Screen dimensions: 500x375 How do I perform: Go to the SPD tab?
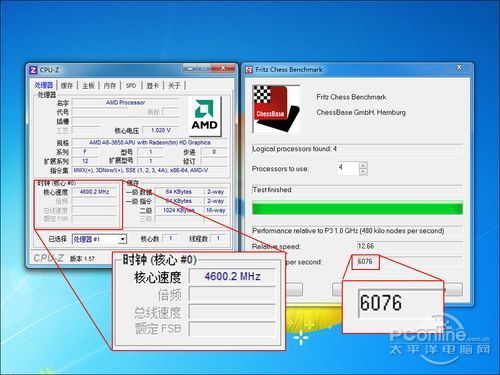(x=131, y=86)
